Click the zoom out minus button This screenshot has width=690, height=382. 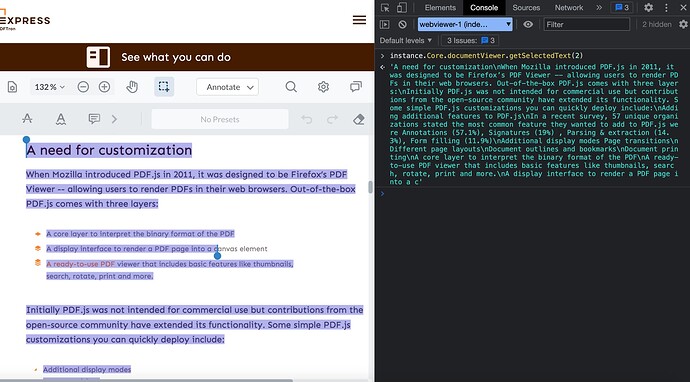pos(83,87)
